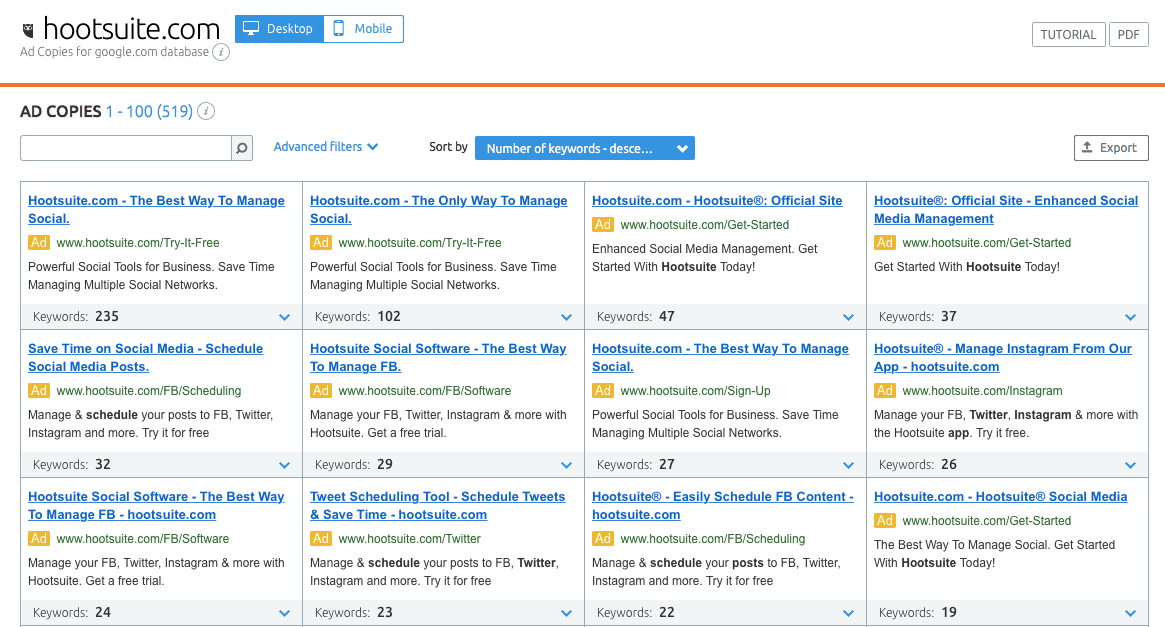Open 'Manage Instagram From Our App' ad link

pyautogui.click(x=1003, y=357)
